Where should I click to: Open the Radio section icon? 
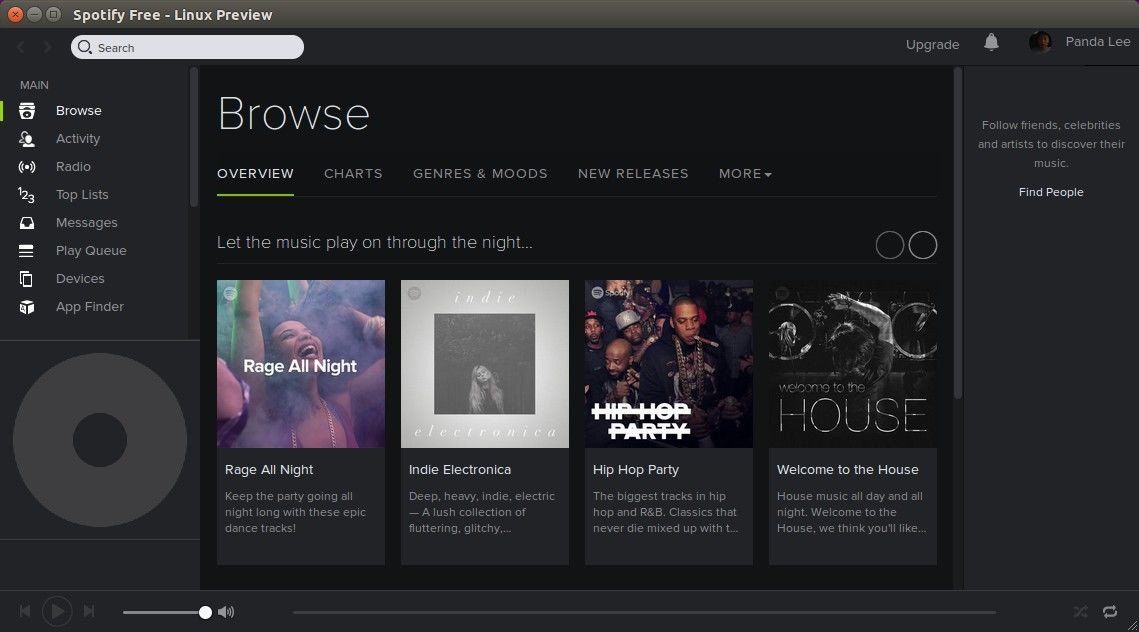pyautogui.click(x=27, y=166)
